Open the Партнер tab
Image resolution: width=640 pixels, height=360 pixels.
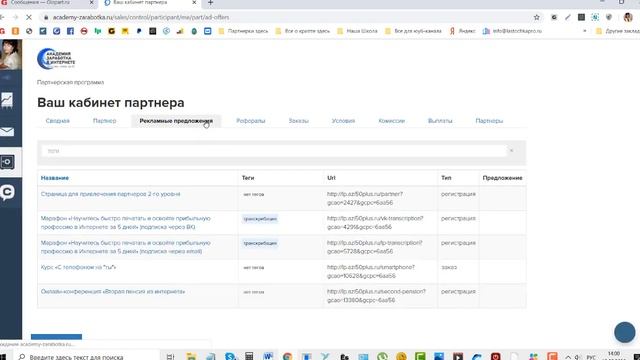click(x=104, y=121)
